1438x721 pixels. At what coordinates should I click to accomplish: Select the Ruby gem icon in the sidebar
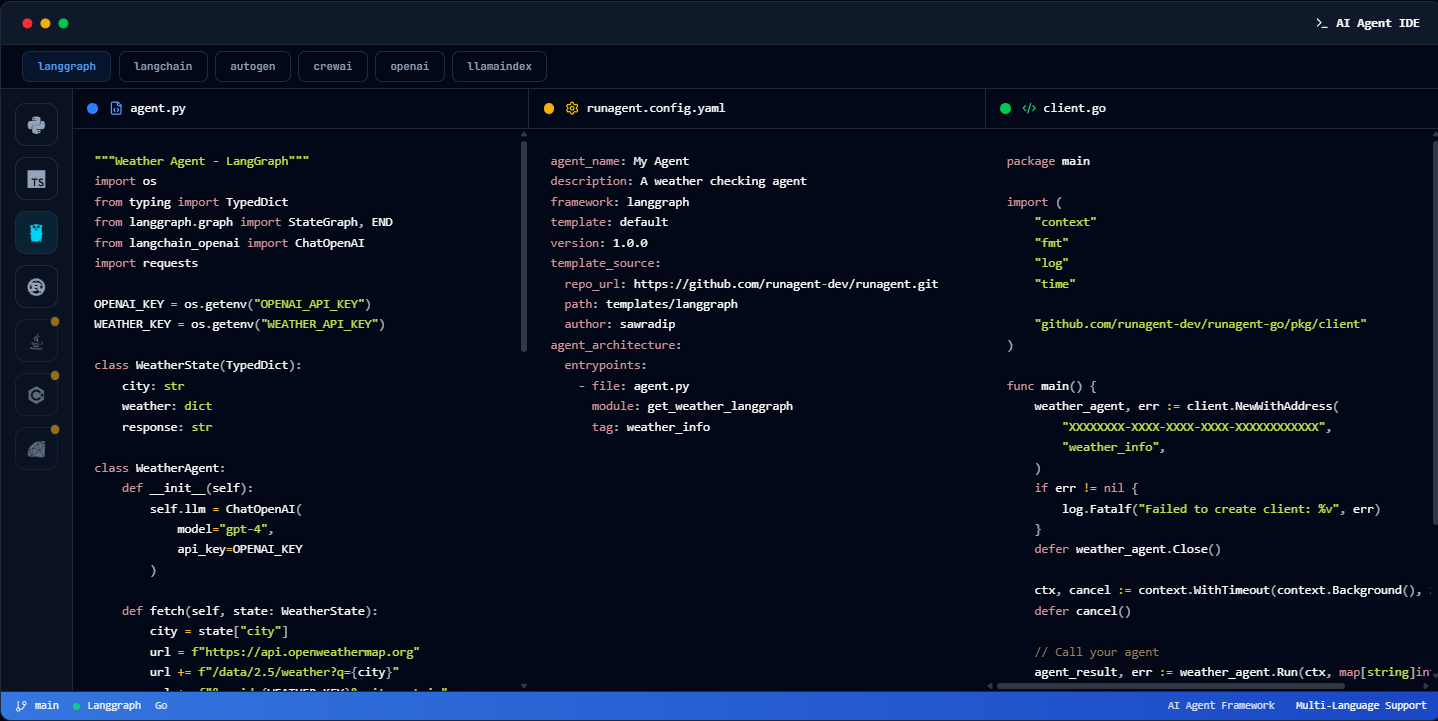pos(36,448)
